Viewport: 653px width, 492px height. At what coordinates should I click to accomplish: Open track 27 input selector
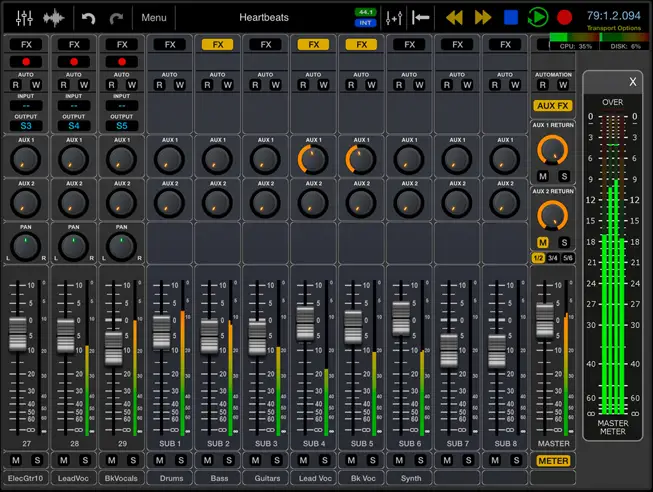coord(26,106)
